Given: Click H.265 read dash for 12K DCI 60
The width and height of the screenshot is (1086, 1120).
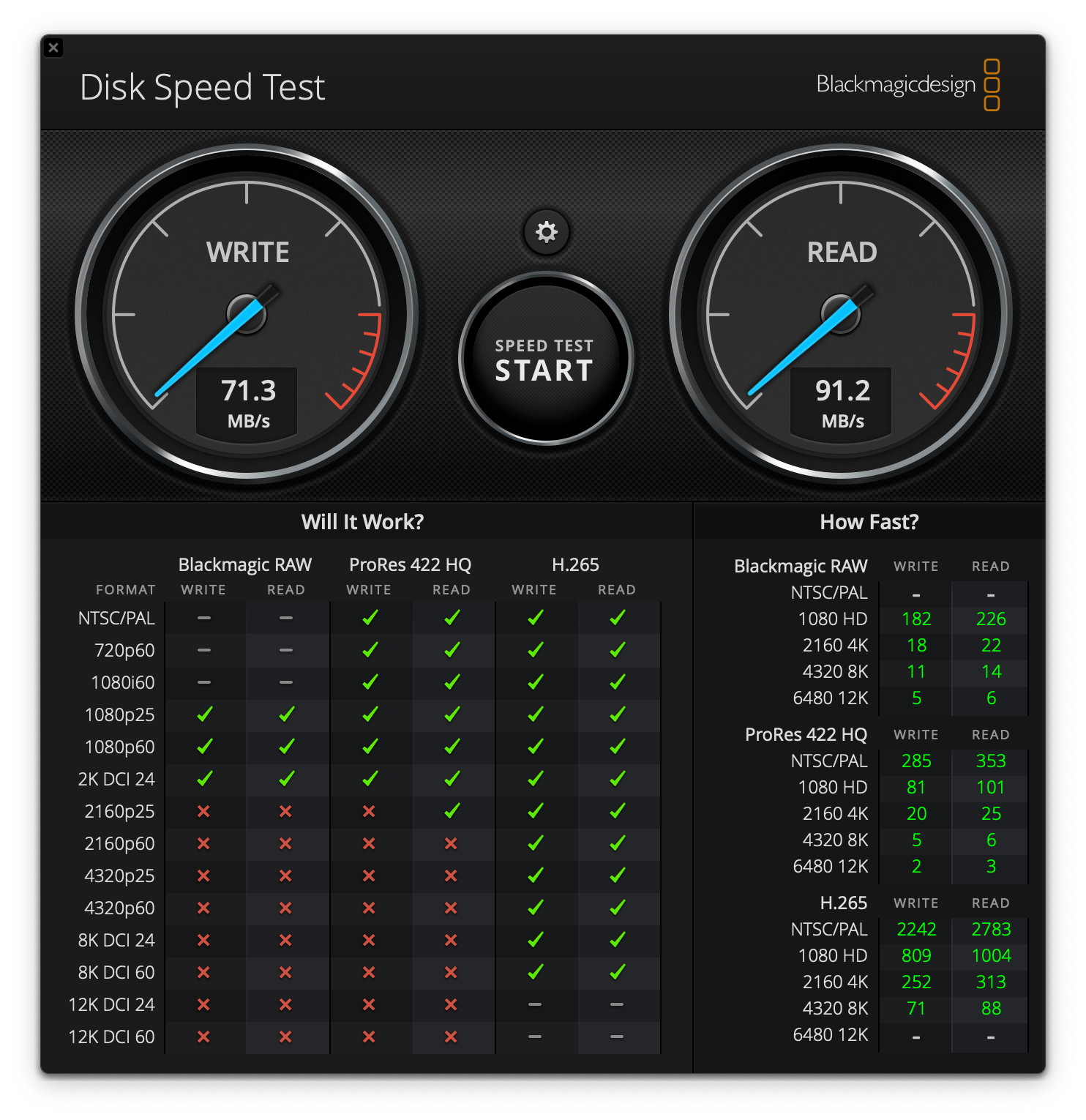Looking at the screenshot, I should [617, 1037].
